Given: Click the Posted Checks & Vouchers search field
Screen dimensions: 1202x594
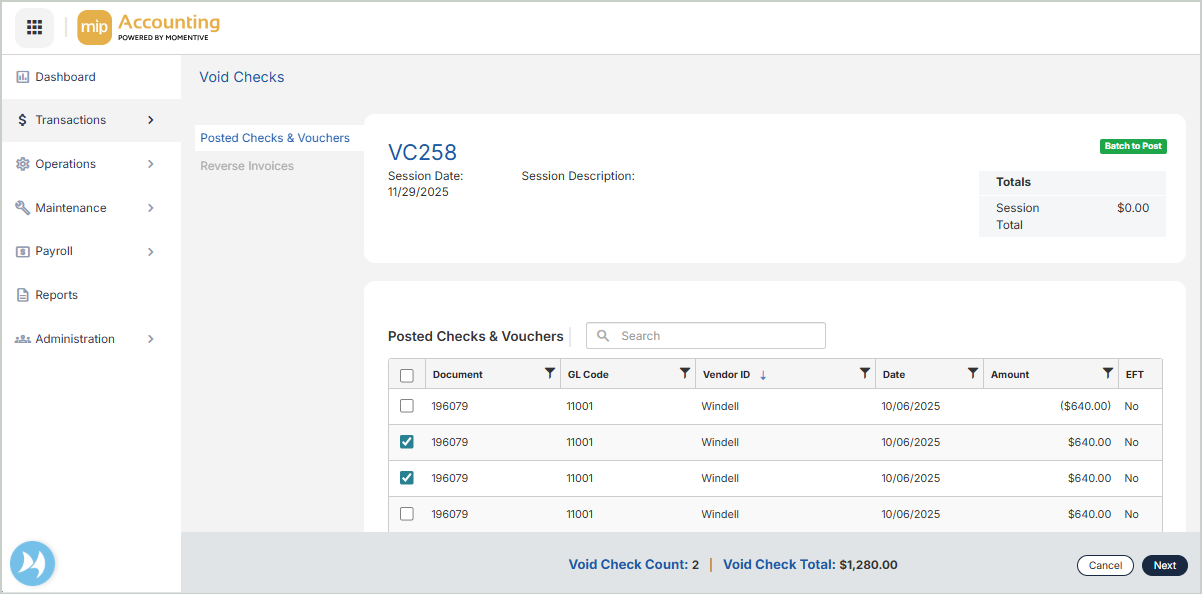Looking at the screenshot, I should tap(715, 336).
